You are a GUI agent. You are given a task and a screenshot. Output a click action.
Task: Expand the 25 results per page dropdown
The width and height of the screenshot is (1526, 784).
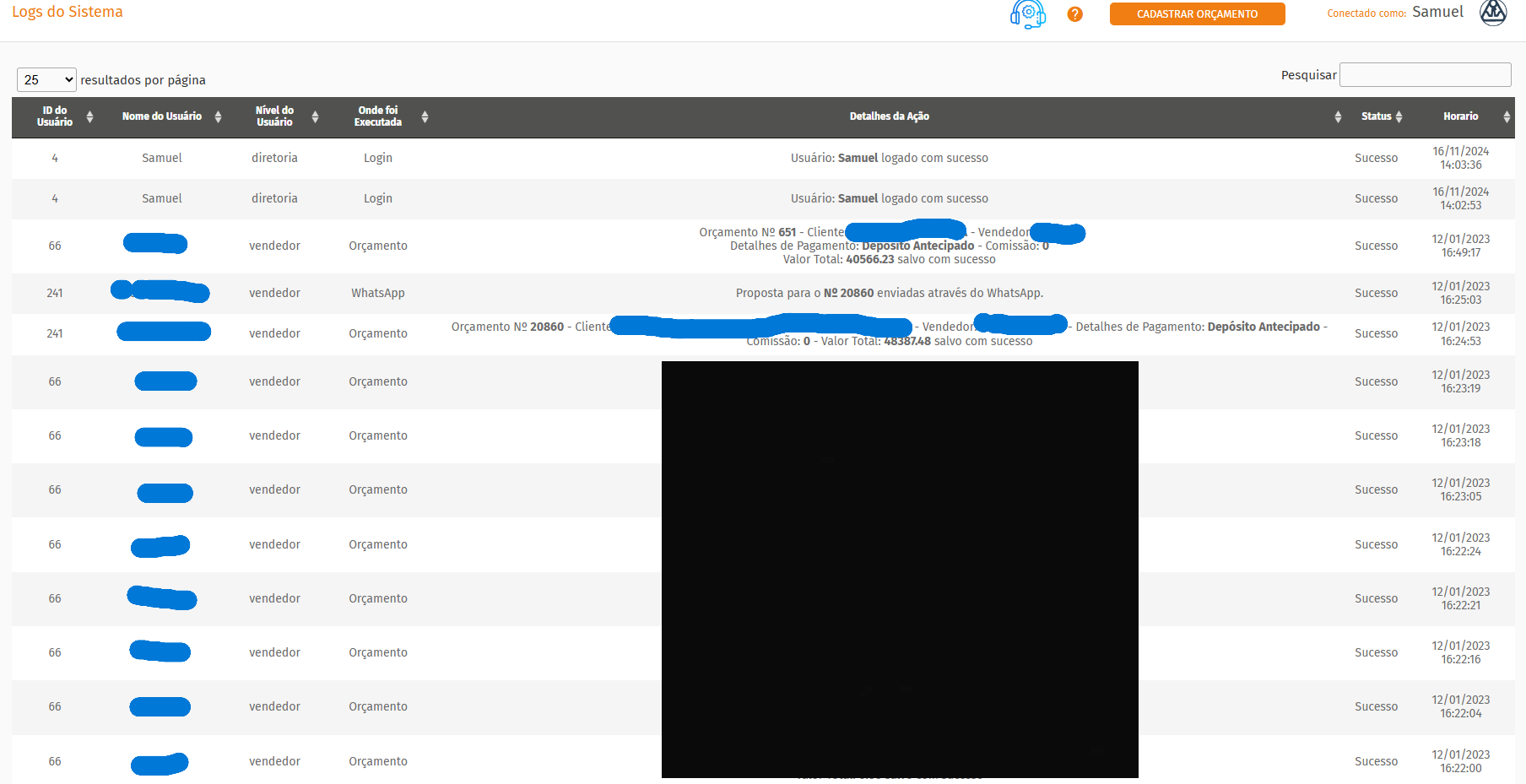click(46, 79)
